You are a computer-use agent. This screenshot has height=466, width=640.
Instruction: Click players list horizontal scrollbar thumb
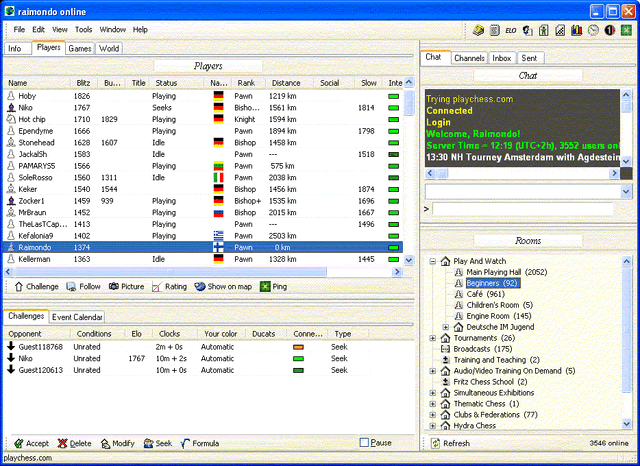tap(171, 272)
